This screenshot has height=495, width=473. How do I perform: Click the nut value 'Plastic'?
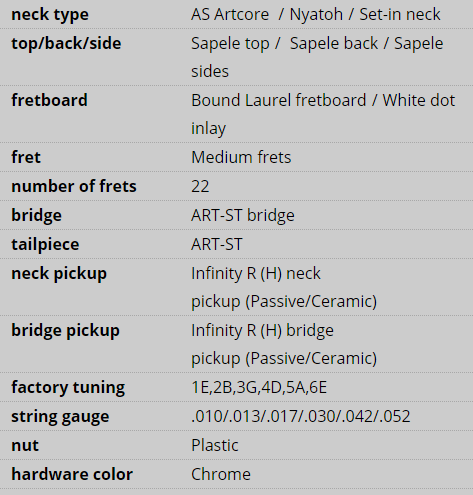point(215,445)
